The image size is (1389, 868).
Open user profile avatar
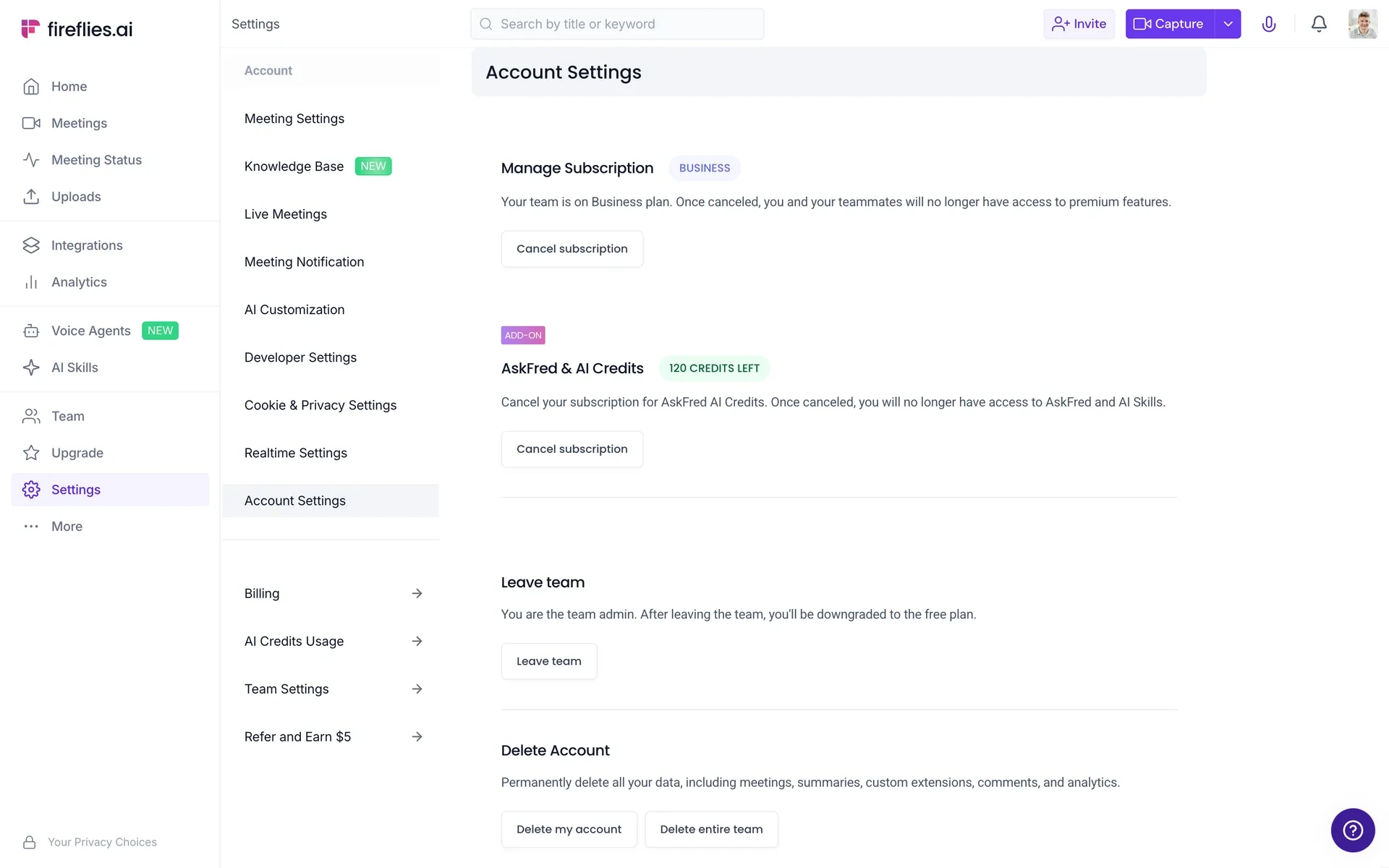(1362, 24)
